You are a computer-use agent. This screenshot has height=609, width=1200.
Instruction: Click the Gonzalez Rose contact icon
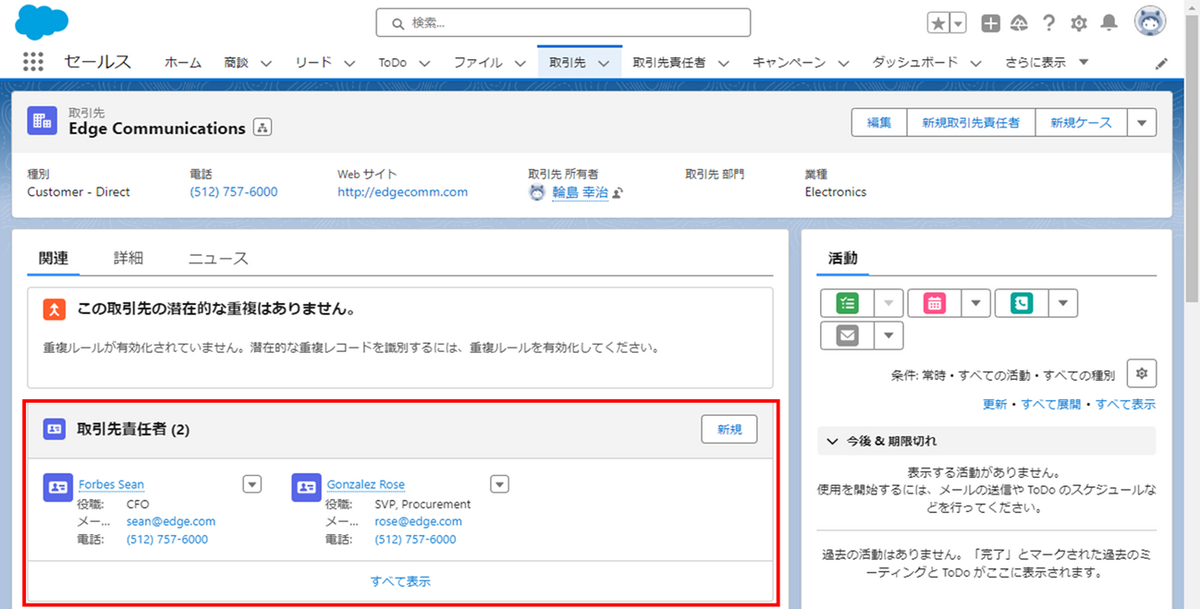(305, 487)
